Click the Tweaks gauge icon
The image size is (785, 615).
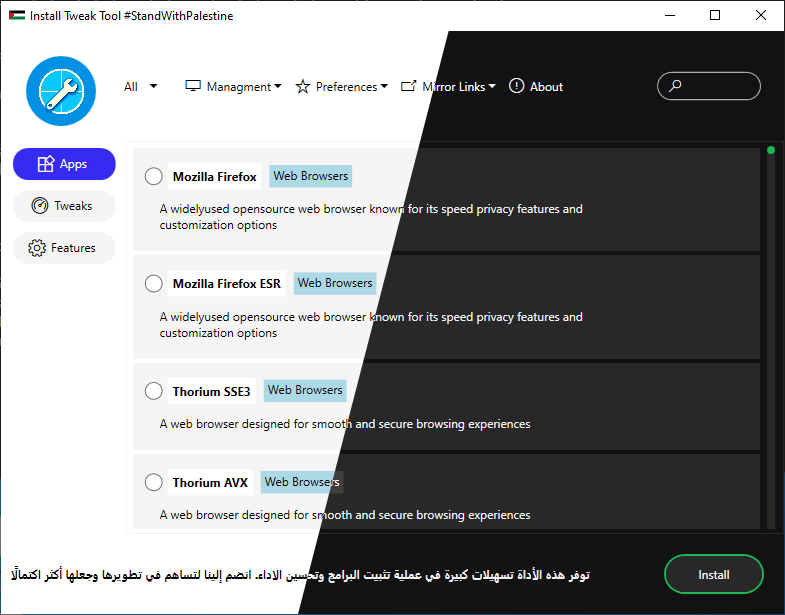click(x=40, y=206)
